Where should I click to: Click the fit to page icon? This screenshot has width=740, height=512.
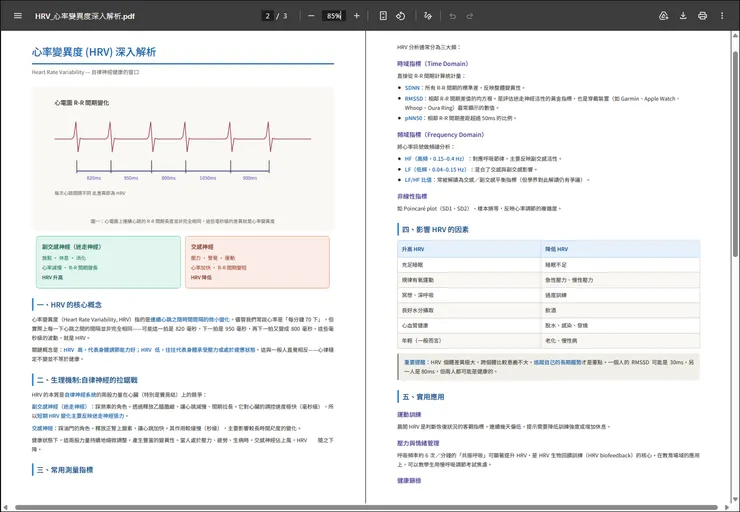[x=383, y=16]
